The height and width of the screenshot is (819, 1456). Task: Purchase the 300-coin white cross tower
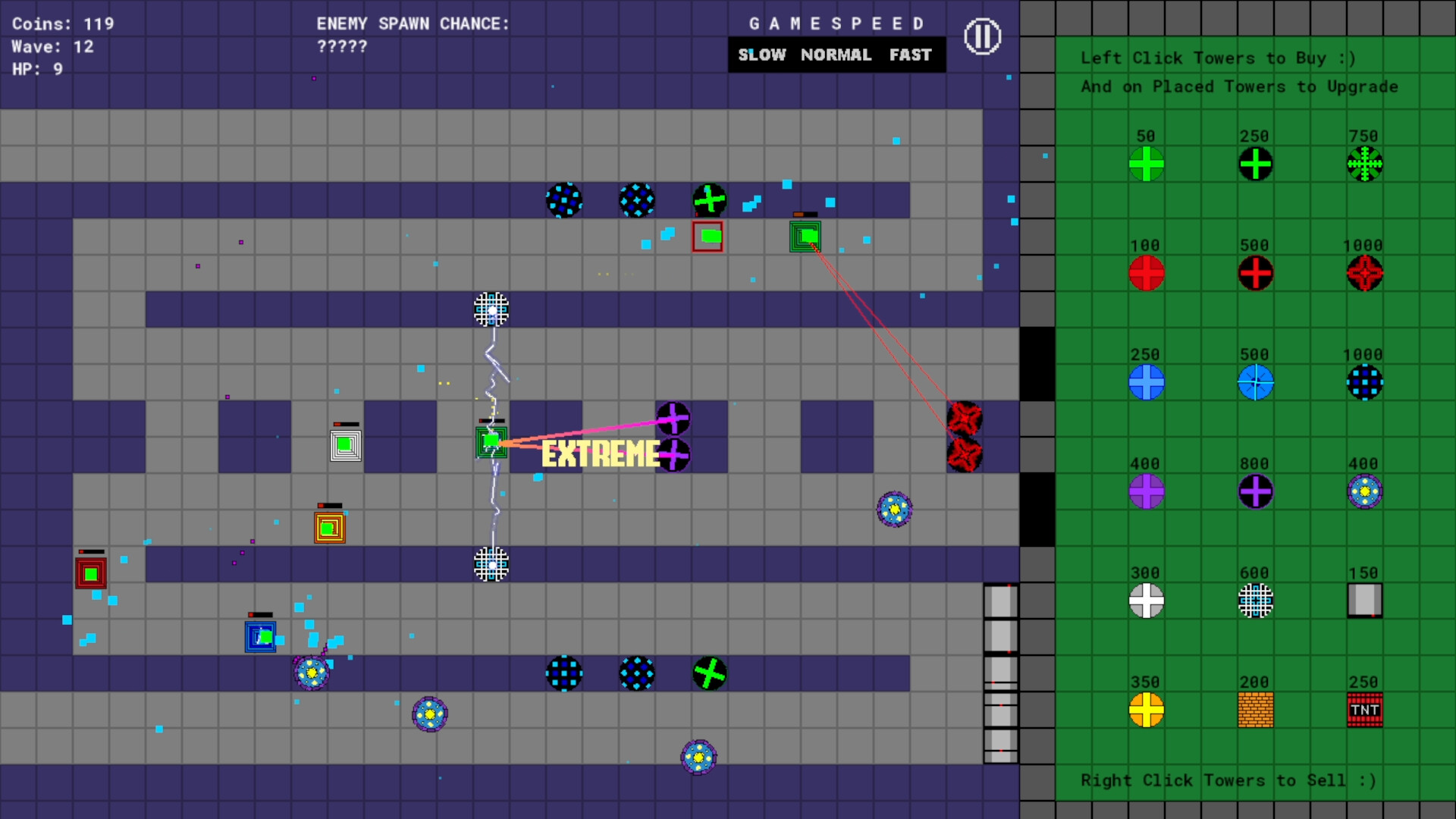click(1146, 601)
